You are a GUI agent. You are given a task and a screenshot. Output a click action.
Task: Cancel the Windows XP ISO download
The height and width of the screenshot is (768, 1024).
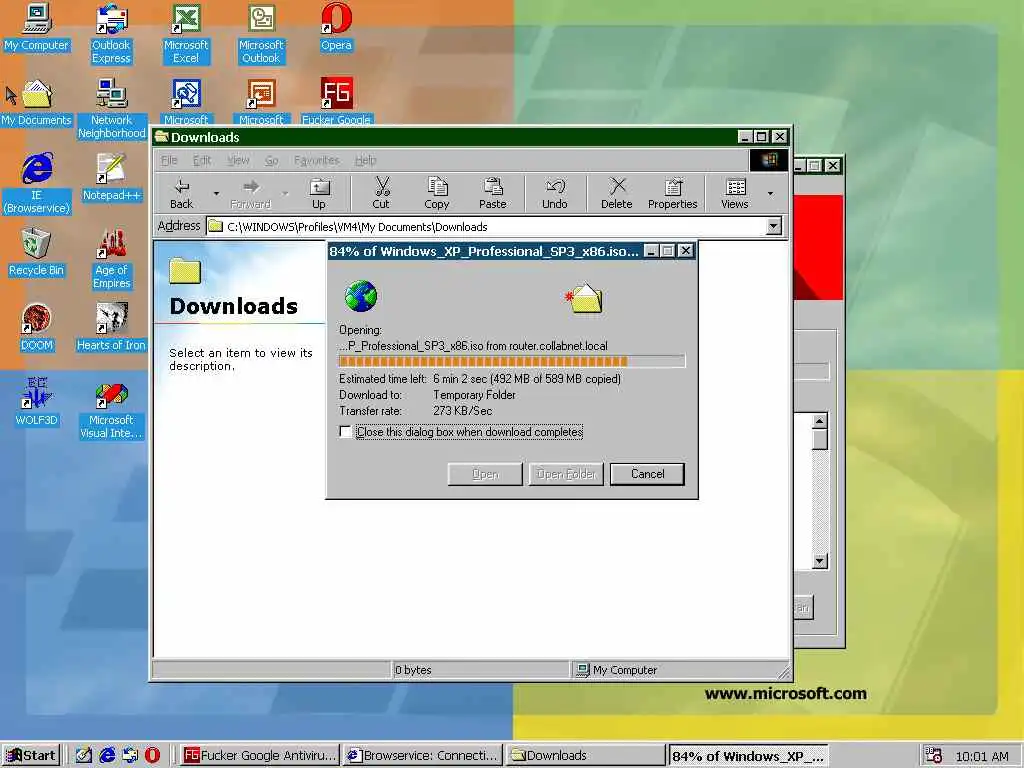[x=647, y=474]
